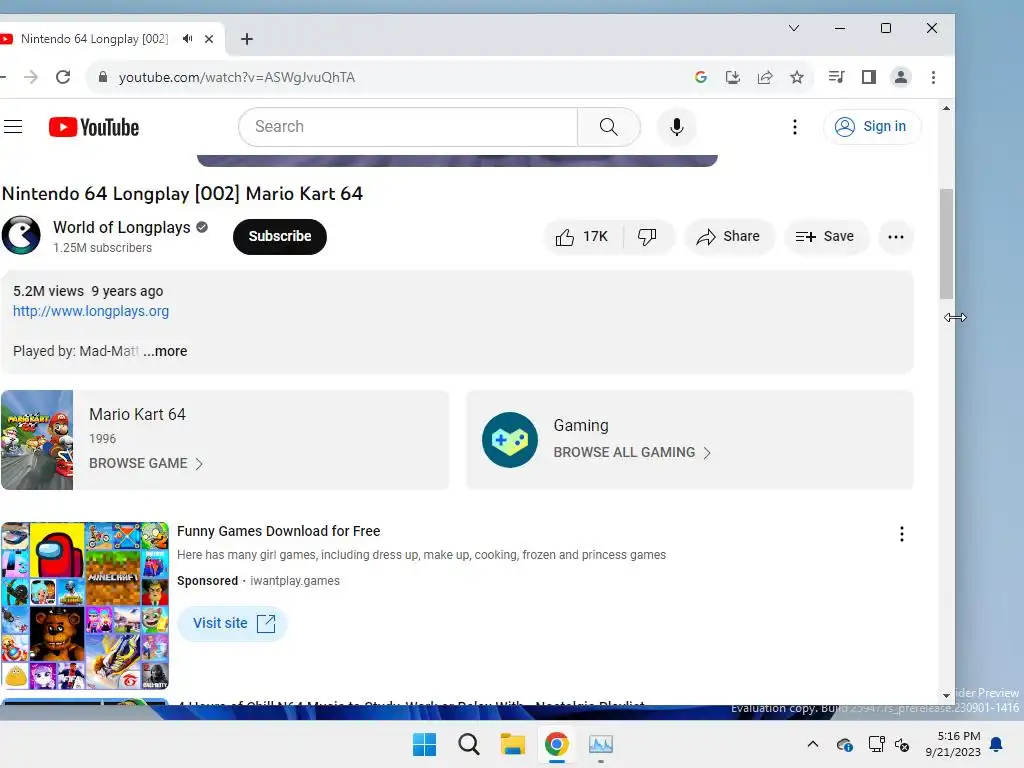The width and height of the screenshot is (1024, 768).
Task: Save video to playlist
Action: 825,236
